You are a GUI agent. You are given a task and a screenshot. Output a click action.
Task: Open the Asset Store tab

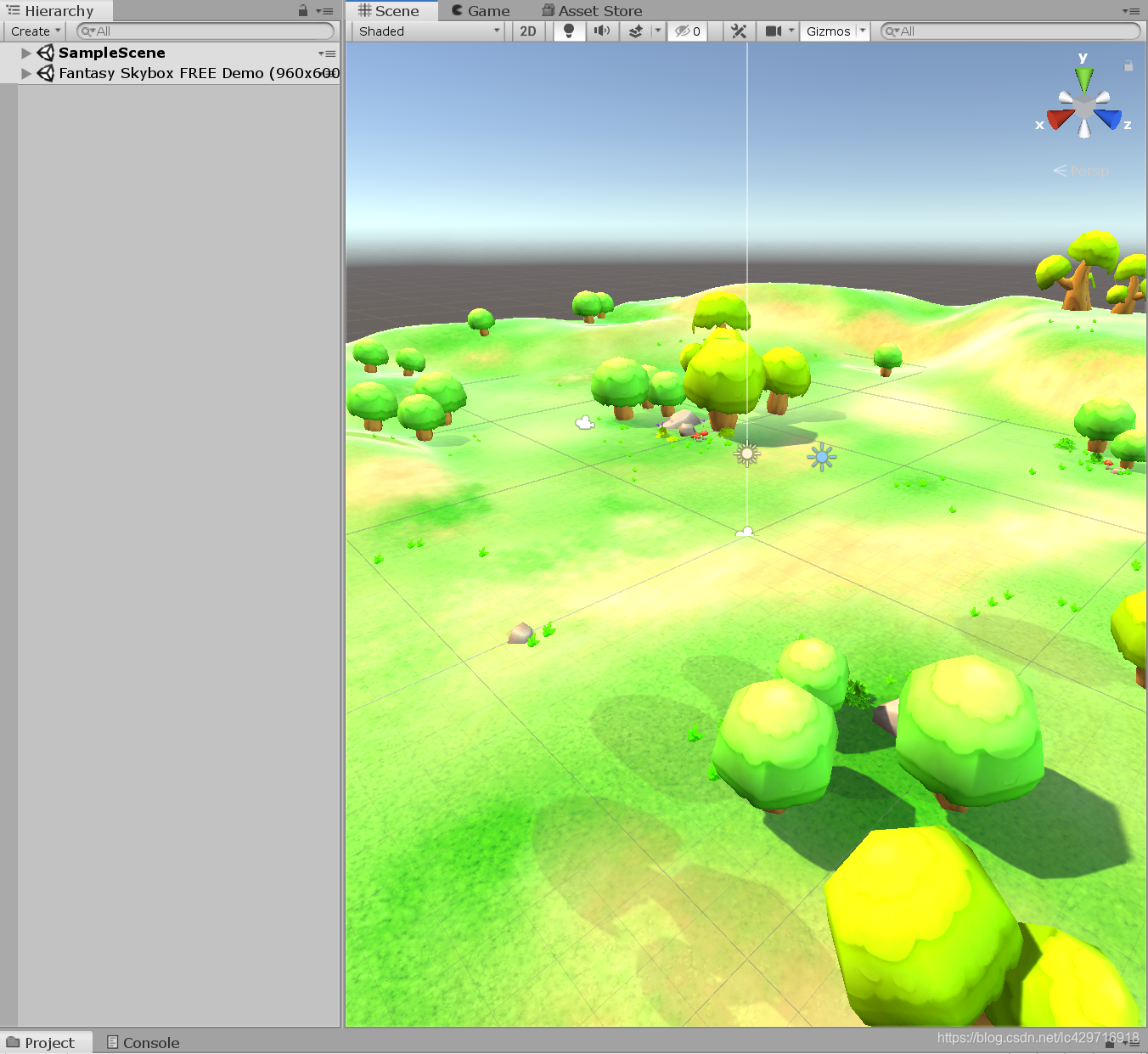(592, 11)
